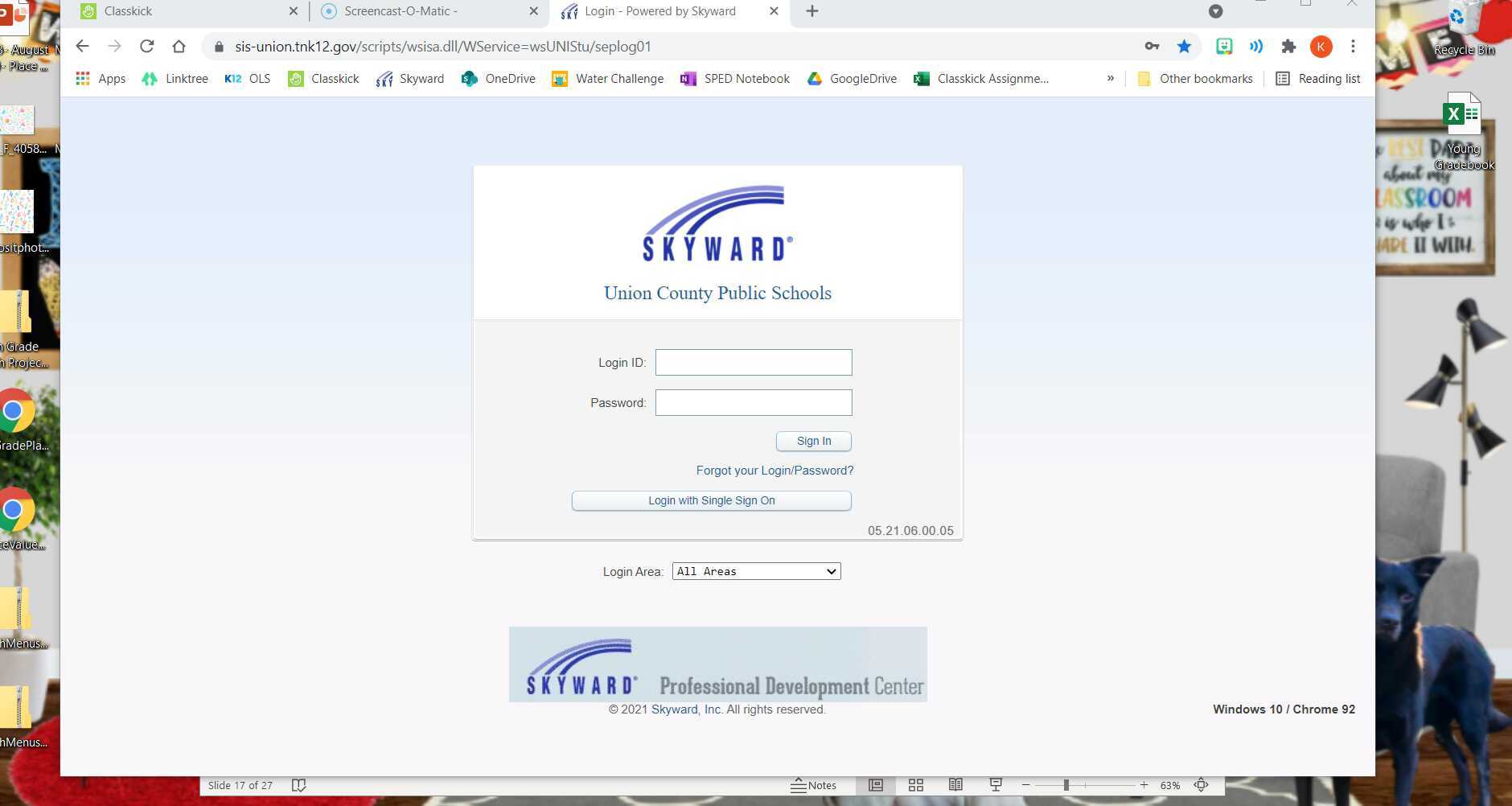Image resolution: width=1512 pixels, height=806 pixels.
Task: Click the 63% zoom level in PowerPoint
Action: point(1170,785)
